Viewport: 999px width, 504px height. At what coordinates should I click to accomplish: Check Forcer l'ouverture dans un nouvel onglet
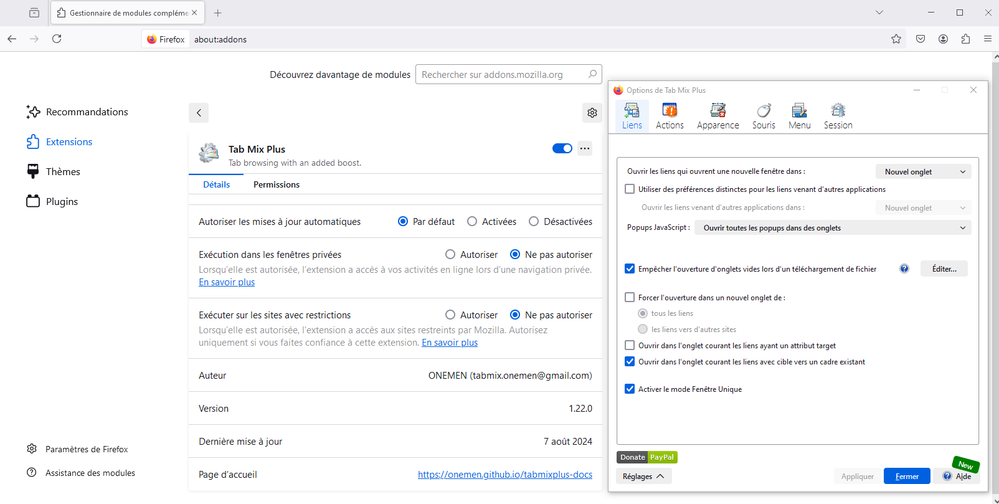pos(630,297)
